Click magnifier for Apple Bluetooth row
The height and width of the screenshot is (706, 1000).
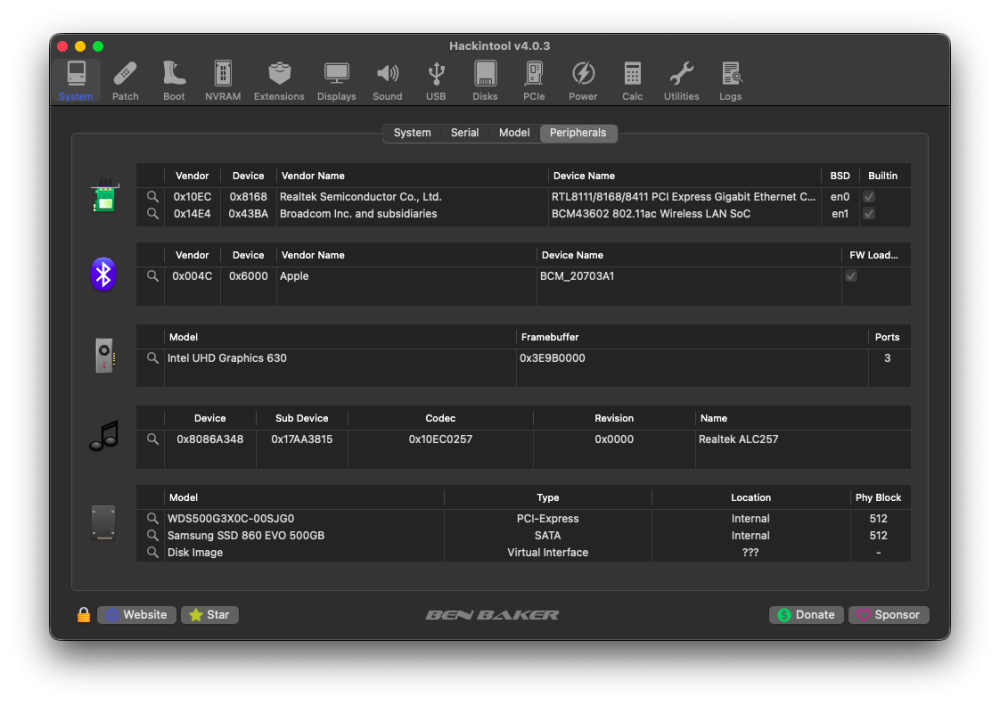point(152,276)
